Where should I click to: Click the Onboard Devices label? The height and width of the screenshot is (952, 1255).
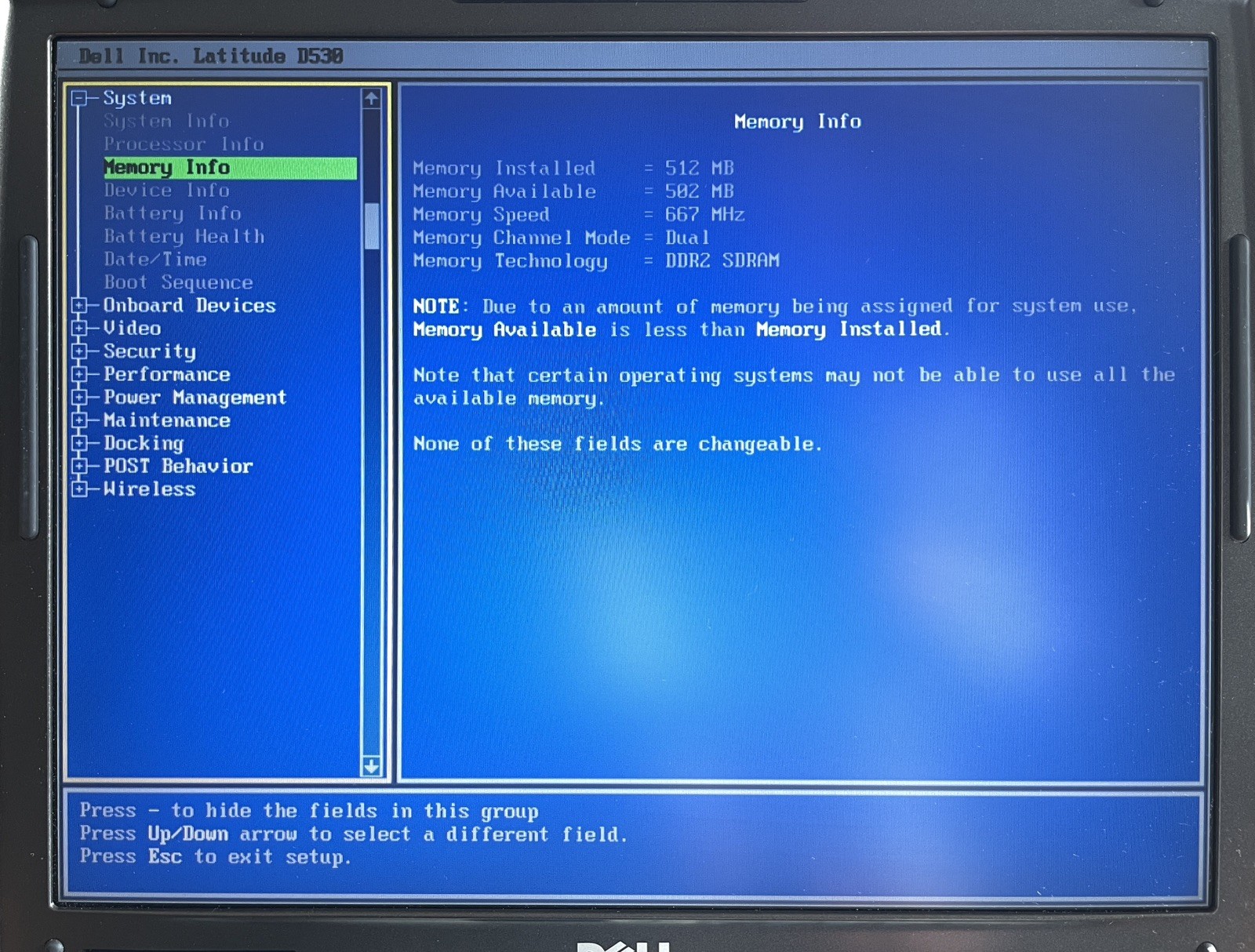pos(190,306)
